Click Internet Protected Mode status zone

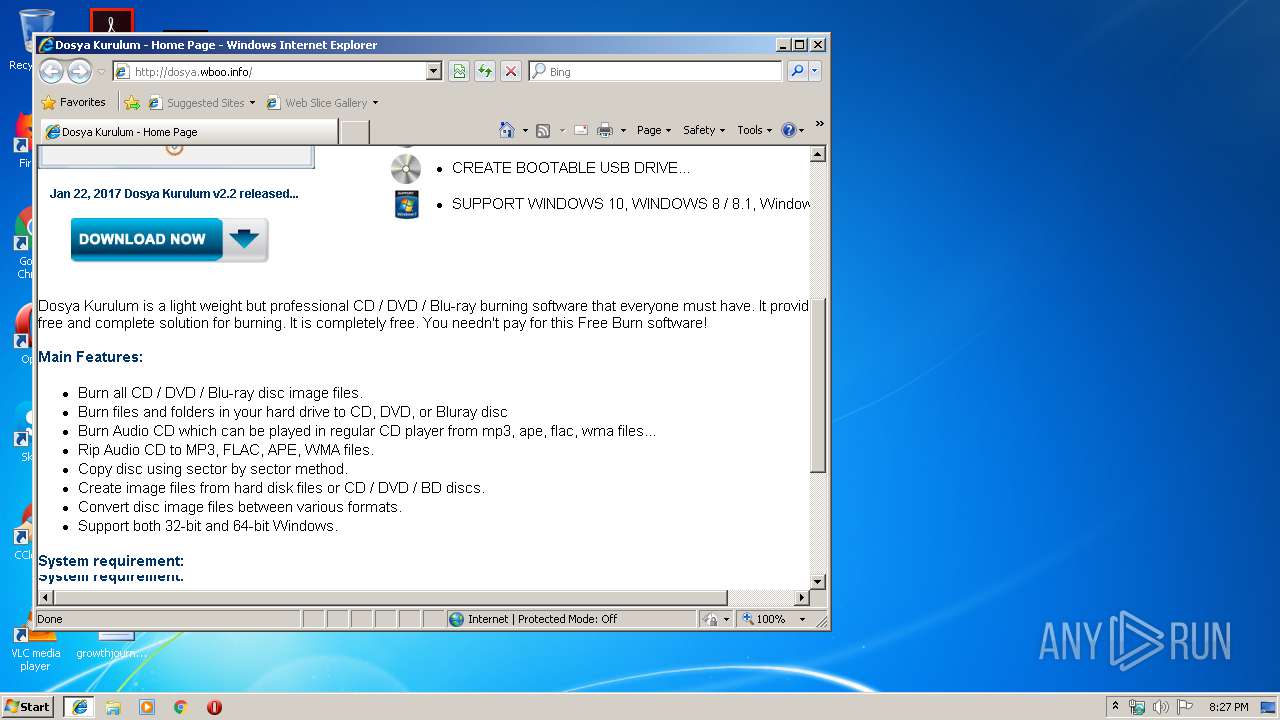[x=570, y=619]
